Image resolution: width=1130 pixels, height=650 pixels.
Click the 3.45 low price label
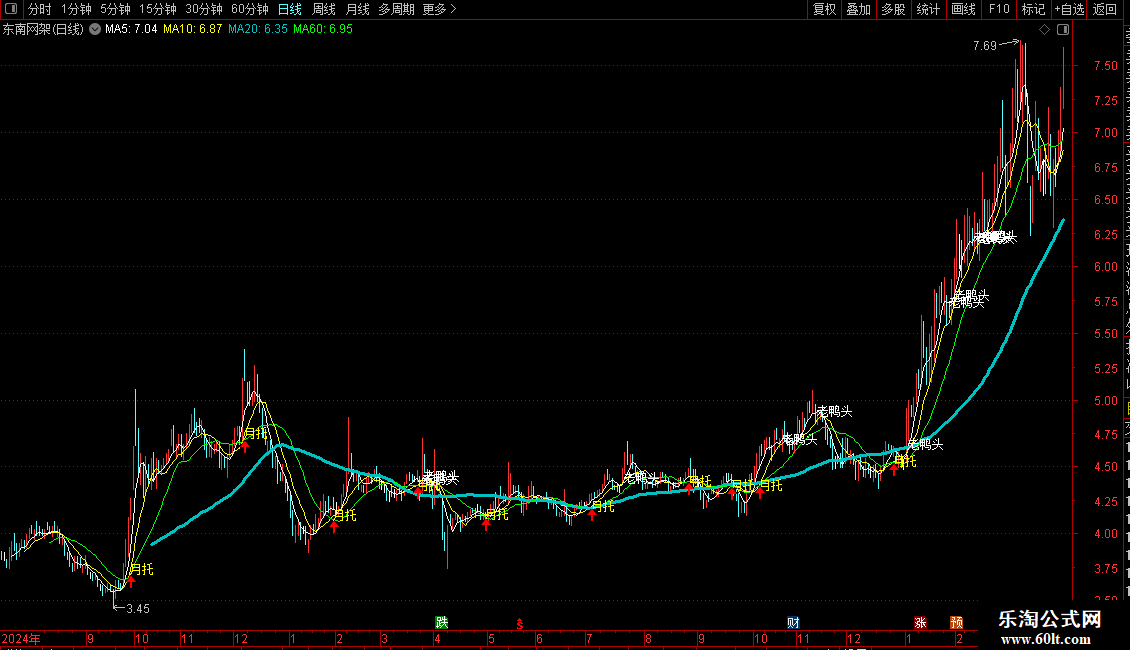[138, 609]
